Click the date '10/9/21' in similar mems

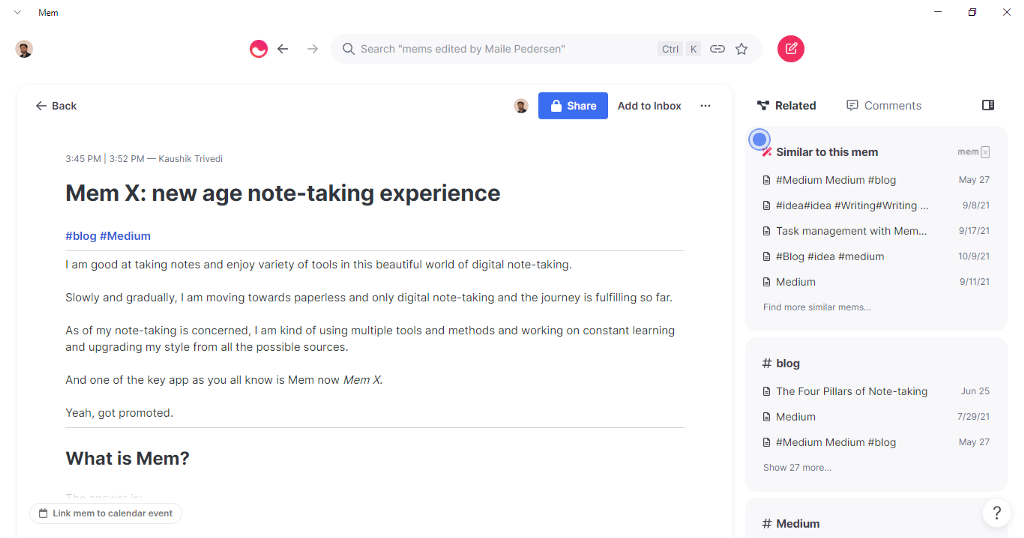(974, 257)
